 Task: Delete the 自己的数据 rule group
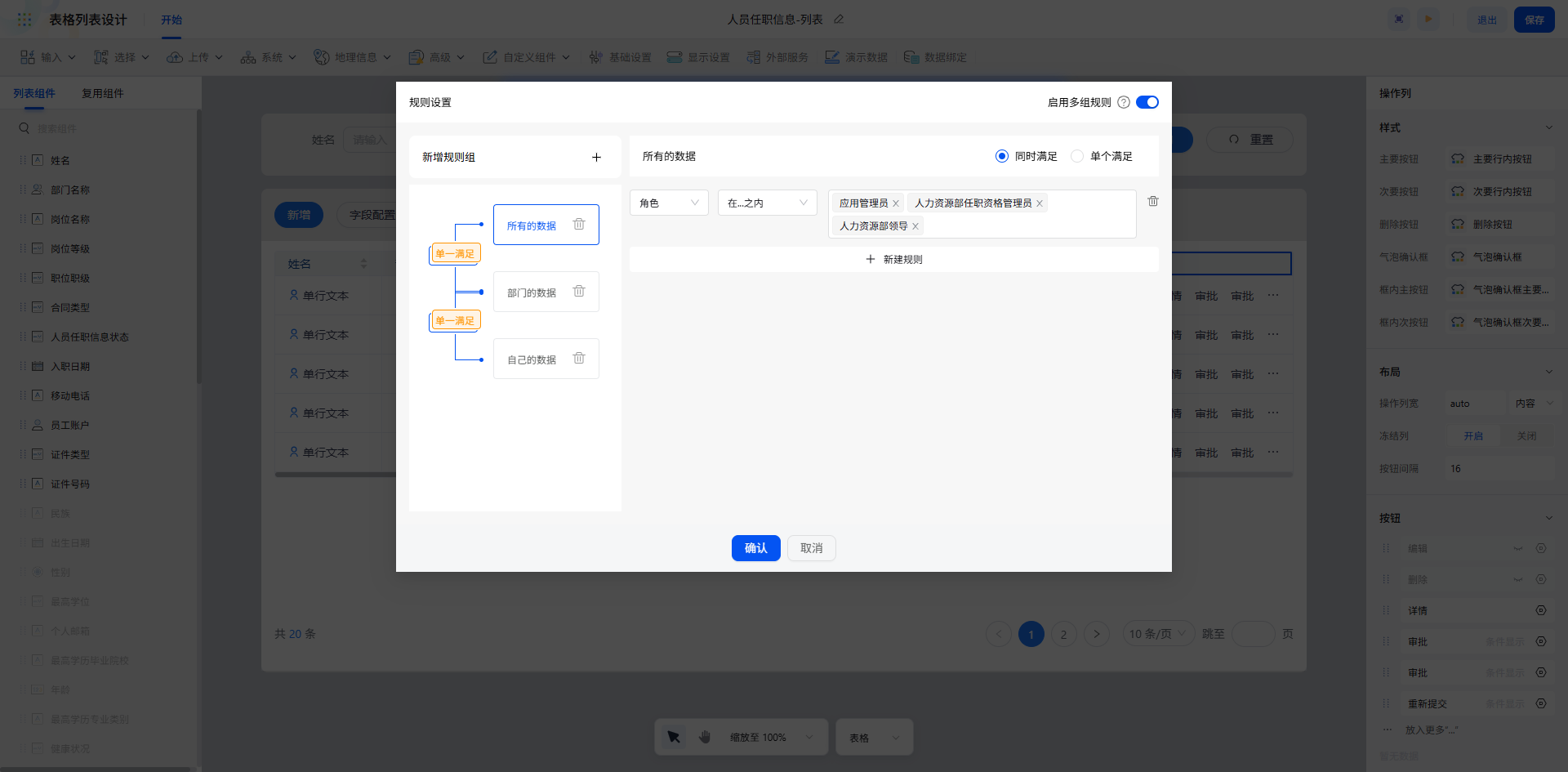pyautogui.click(x=579, y=359)
